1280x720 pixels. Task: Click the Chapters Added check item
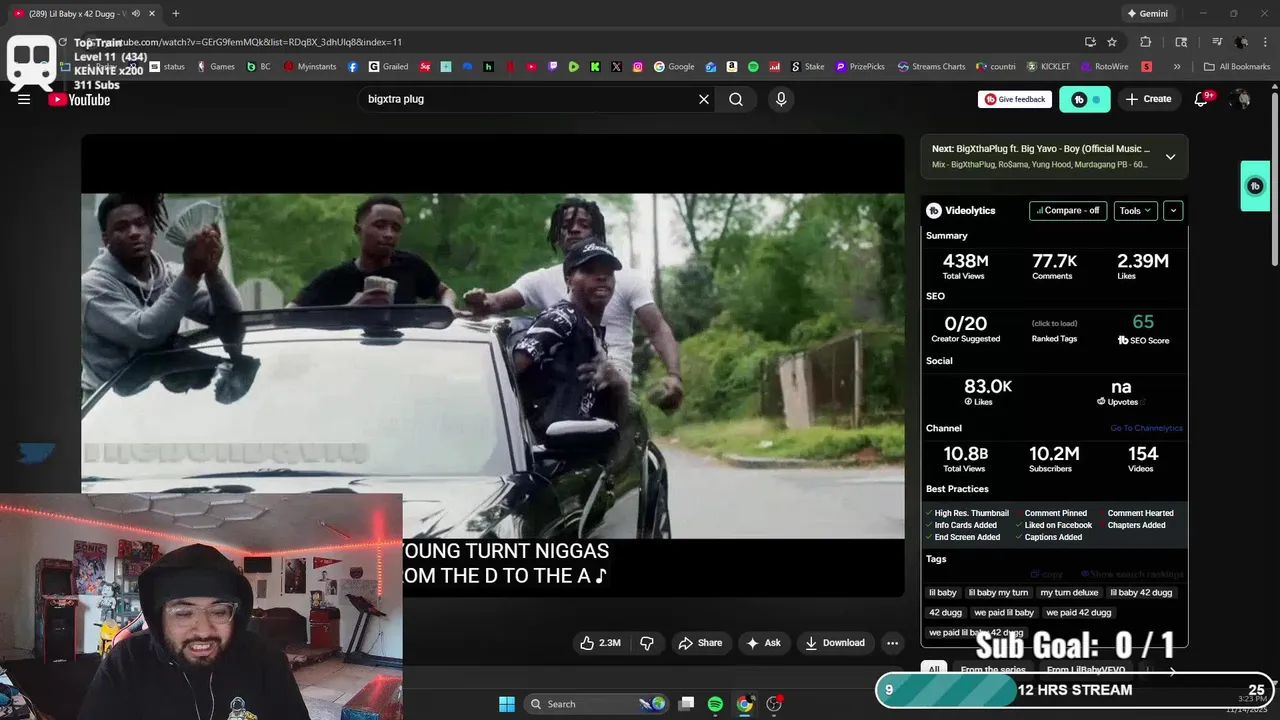click(1132, 525)
